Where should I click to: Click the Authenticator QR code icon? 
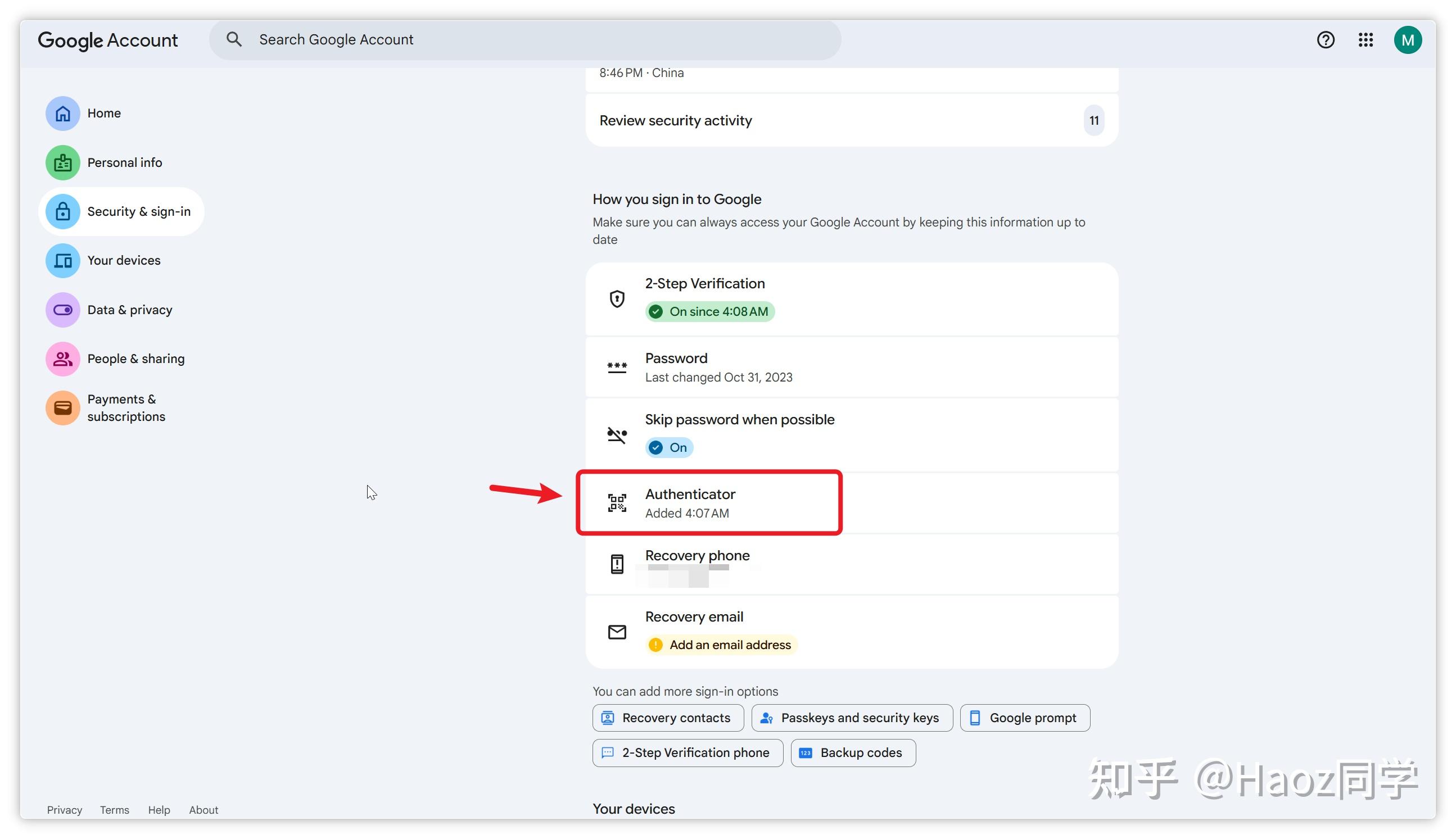[617, 503]
